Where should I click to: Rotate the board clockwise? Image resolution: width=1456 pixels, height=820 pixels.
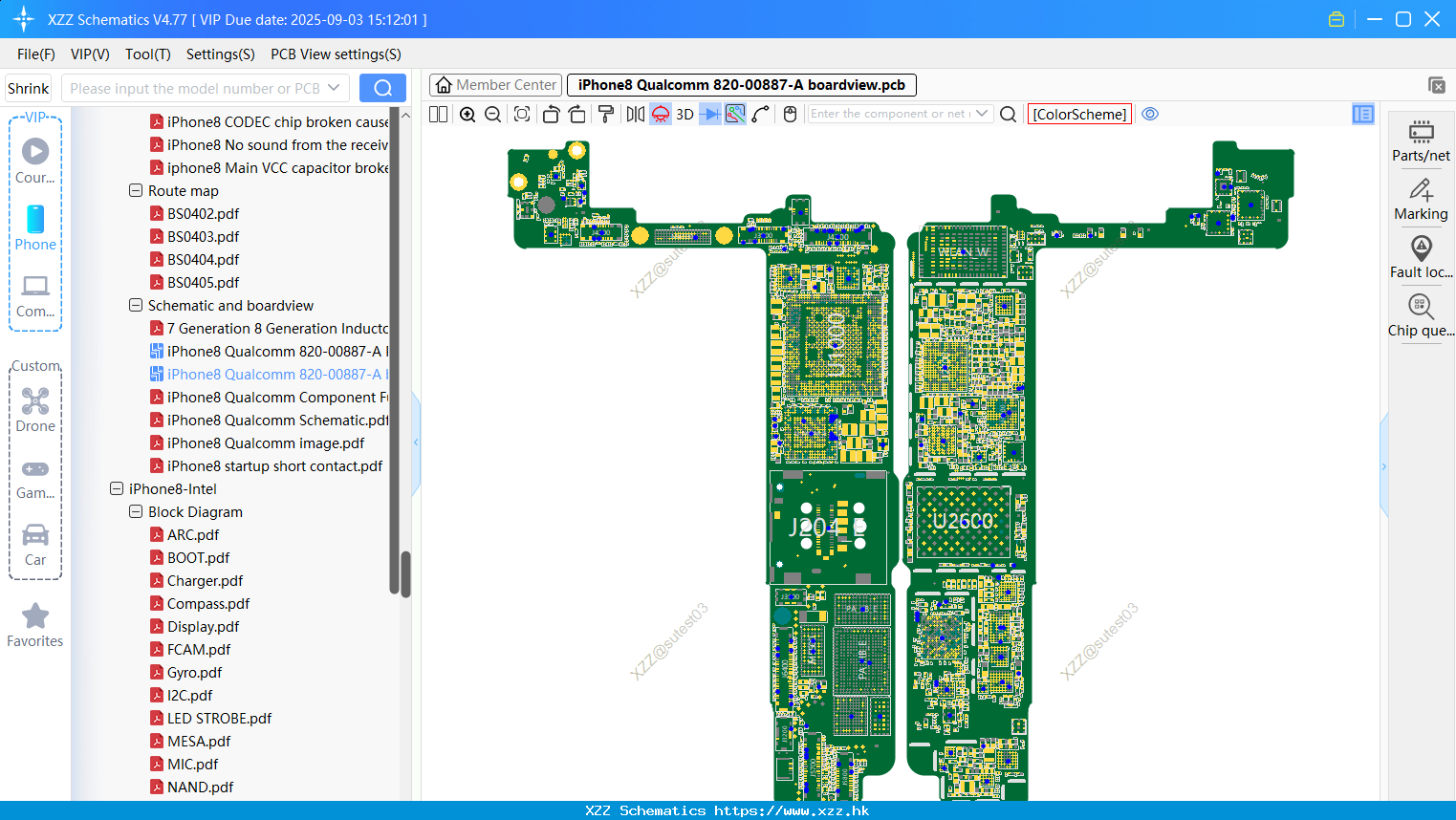click(x=577, y=114)
